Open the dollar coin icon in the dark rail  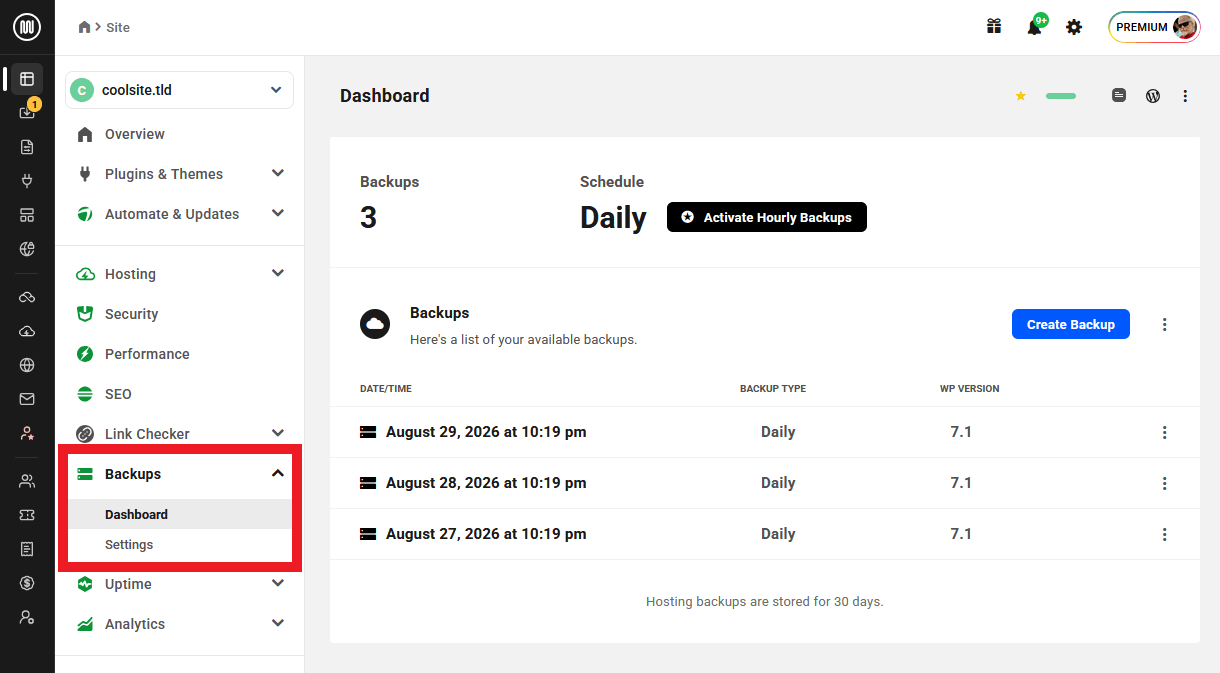27,583
